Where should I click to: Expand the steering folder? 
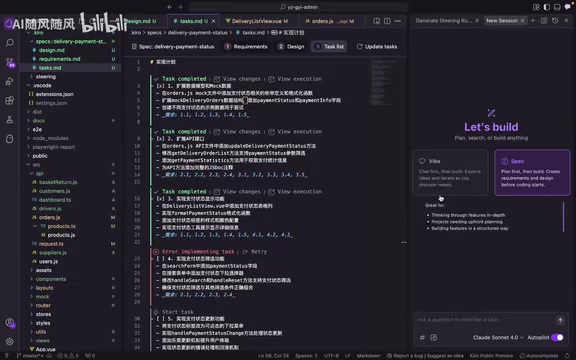point(46,76)
